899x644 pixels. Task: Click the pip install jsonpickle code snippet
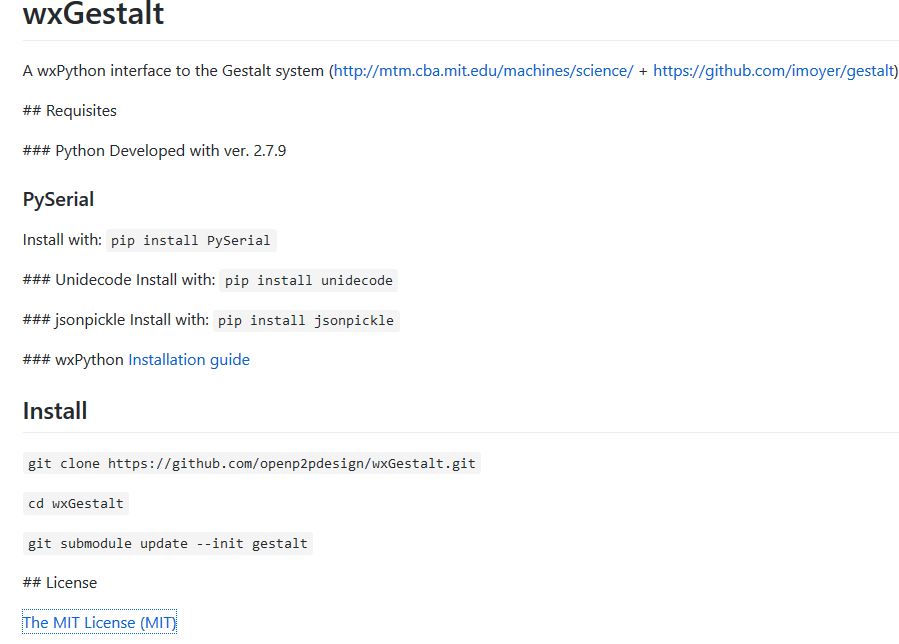point(306,320)
